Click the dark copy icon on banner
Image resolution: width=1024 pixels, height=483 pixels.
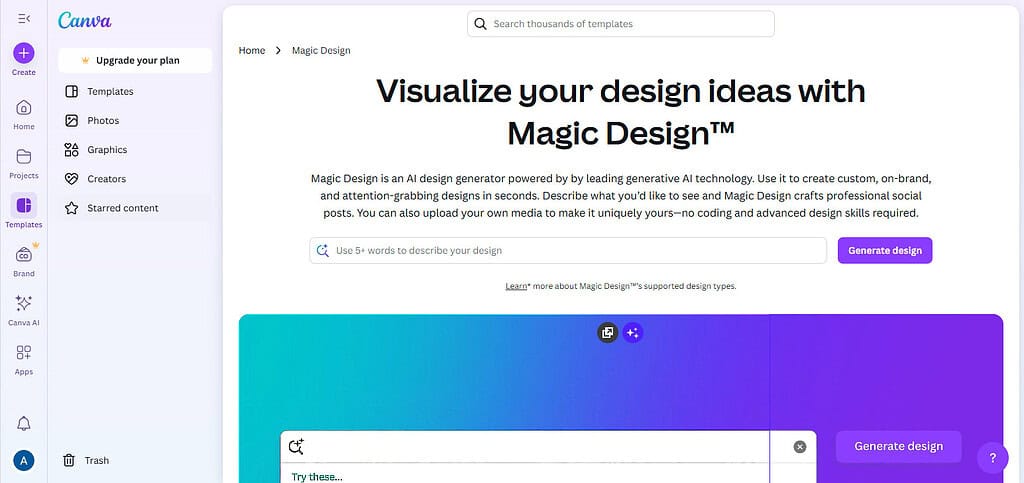click(607, 333)
